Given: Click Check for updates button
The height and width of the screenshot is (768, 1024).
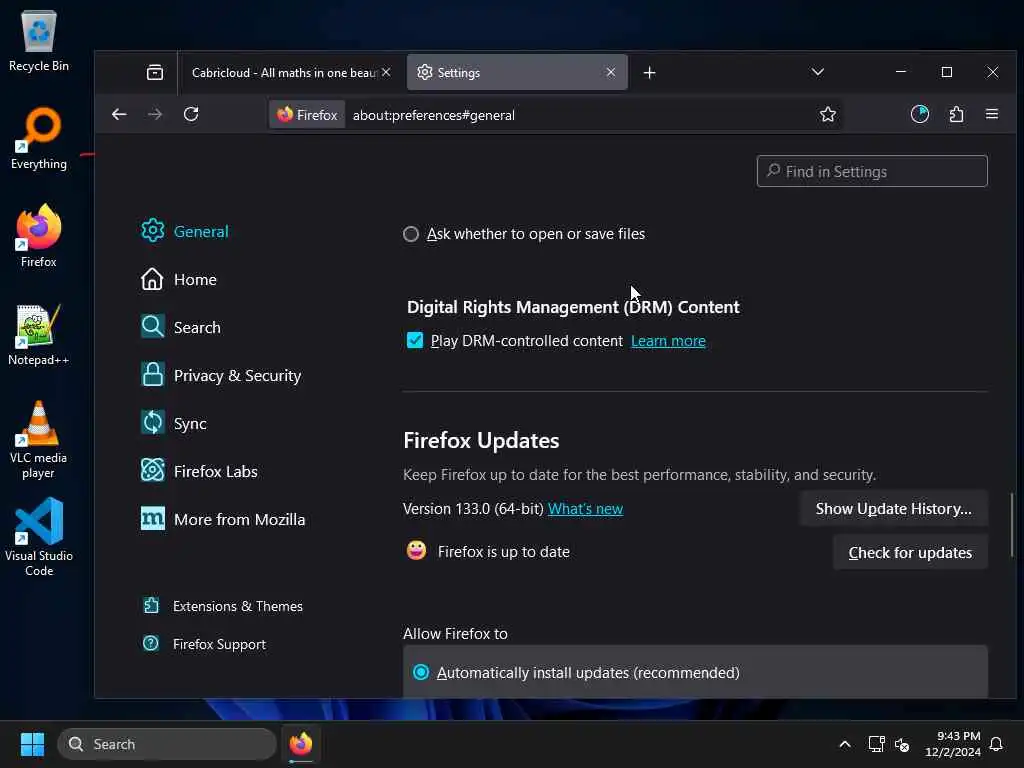Looking at the screenshot, I should (x=910, y=552).
